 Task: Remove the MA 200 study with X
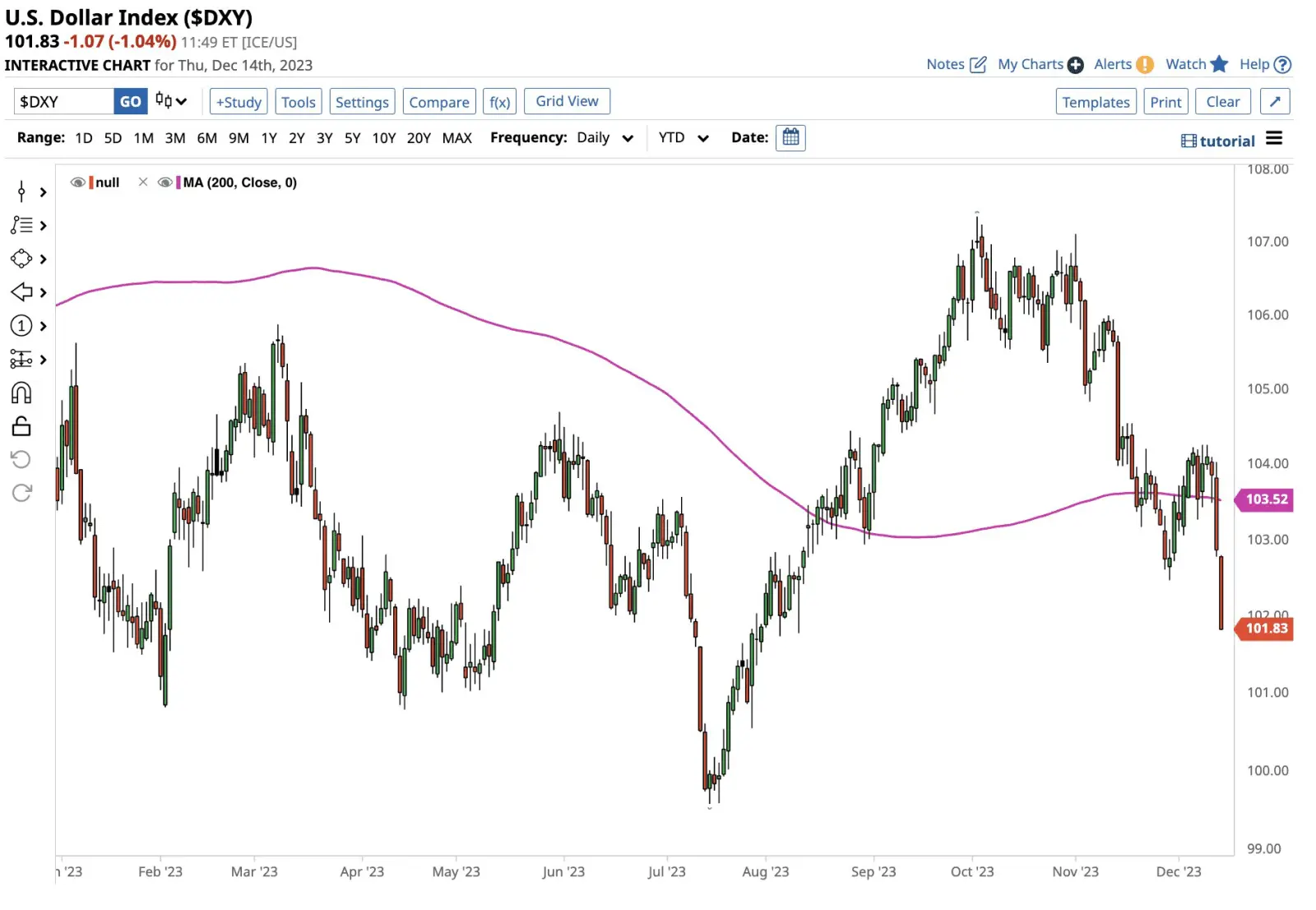point(143,182)
